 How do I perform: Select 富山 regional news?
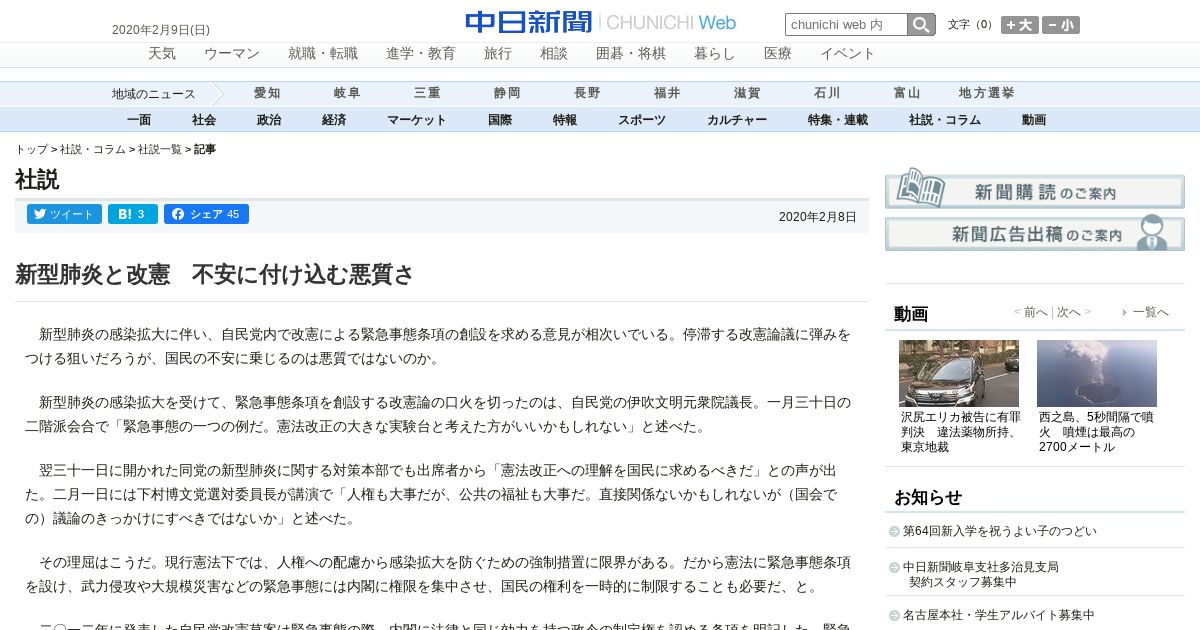click(x=907, y=93)
